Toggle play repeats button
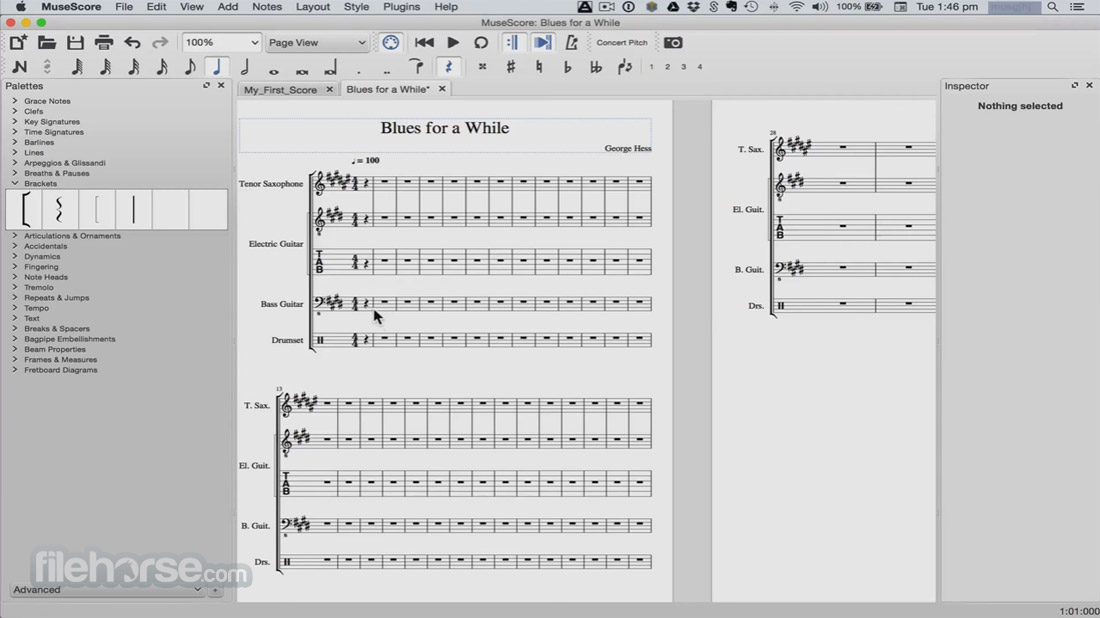1100x618 pixels. point(511,43)
